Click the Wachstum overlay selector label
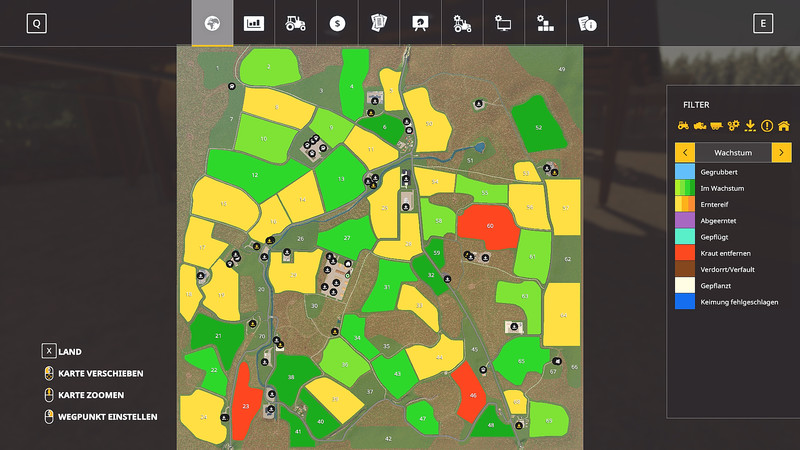The image size is (800, 450). pyautogui.click(x=733, y=153)
